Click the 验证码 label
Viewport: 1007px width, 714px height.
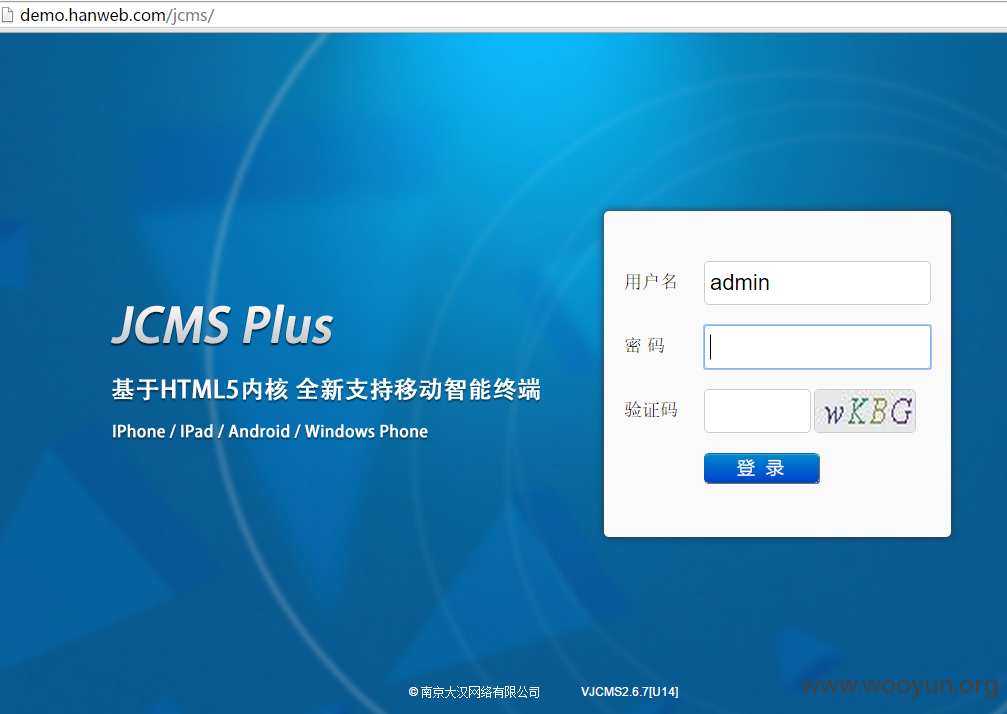651,410
